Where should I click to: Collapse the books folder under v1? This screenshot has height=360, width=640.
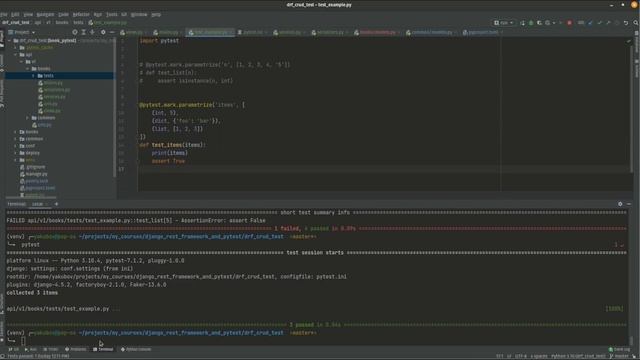tap(28, 69)
